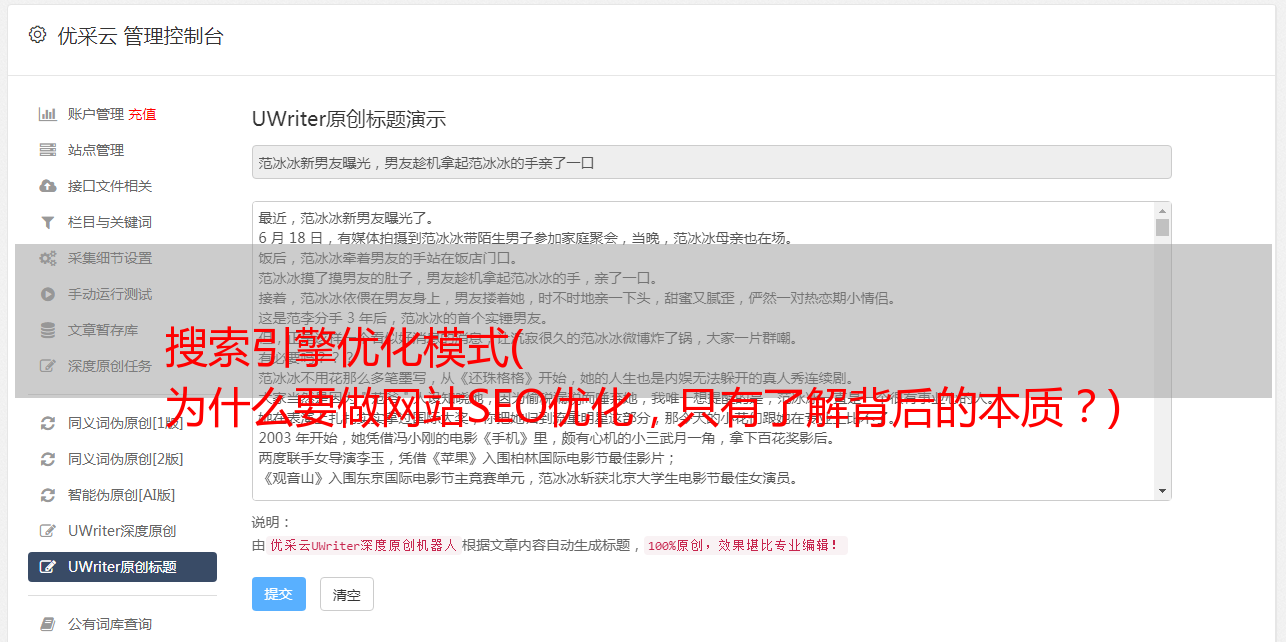Click the line 最近，范冰冰新男友曝光了。
Image resolution: width=1286 pixels, height=642 pixels.
[x=346, y=218]
